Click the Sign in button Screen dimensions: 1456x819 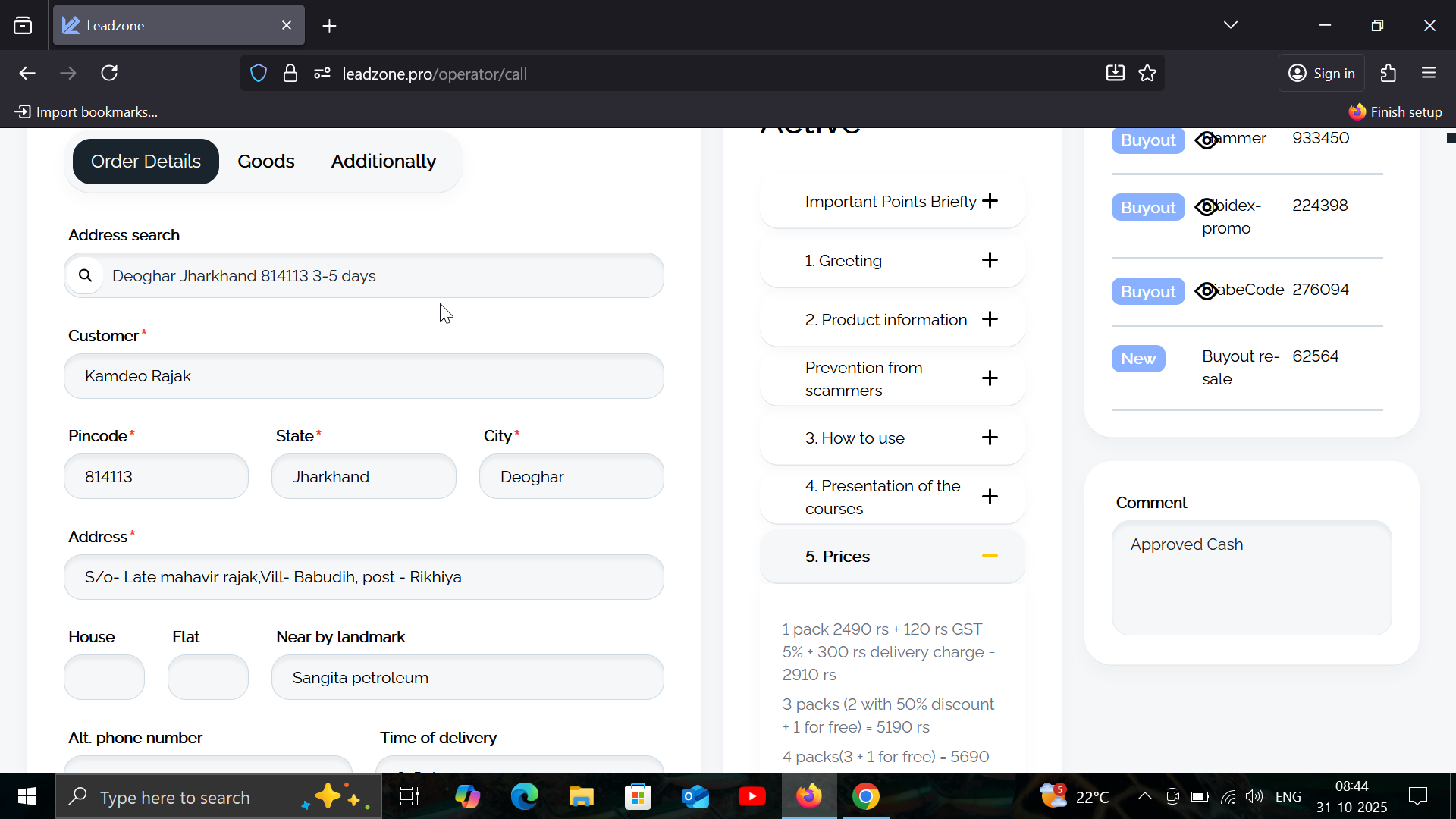[1322, 74]
